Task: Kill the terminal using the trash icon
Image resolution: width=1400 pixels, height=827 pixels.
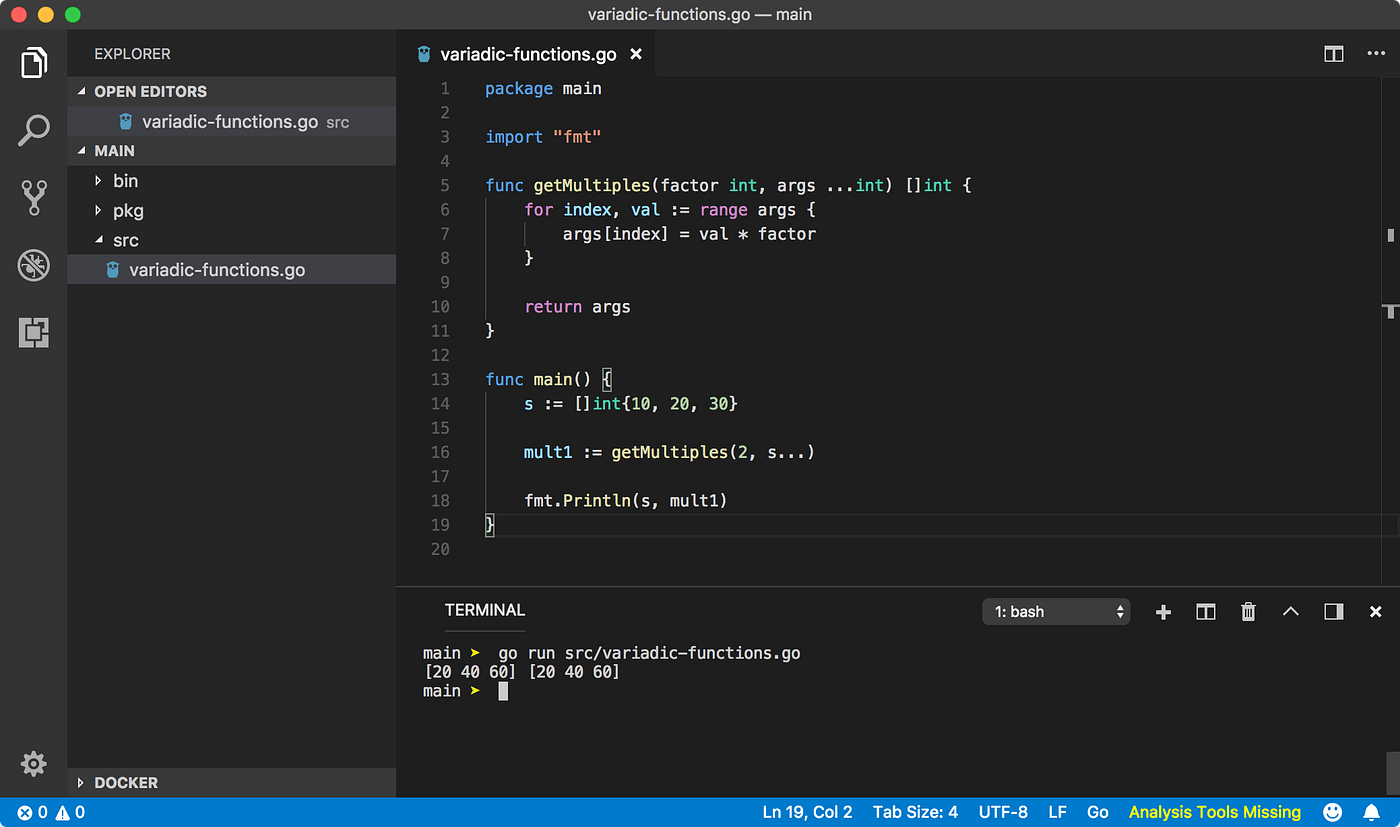Action: (x=1248, y=611)
